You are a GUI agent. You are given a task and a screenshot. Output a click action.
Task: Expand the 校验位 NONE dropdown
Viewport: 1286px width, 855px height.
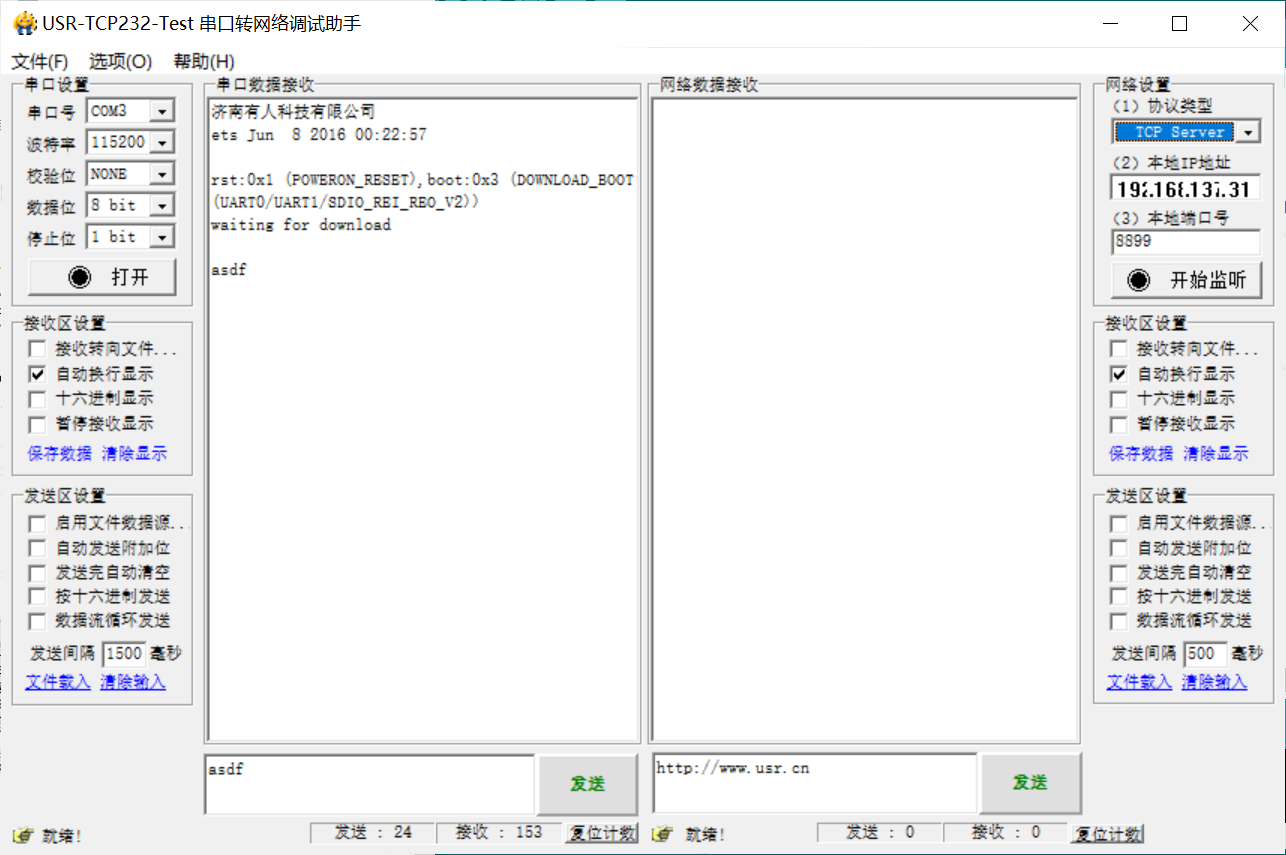(163, 174)
